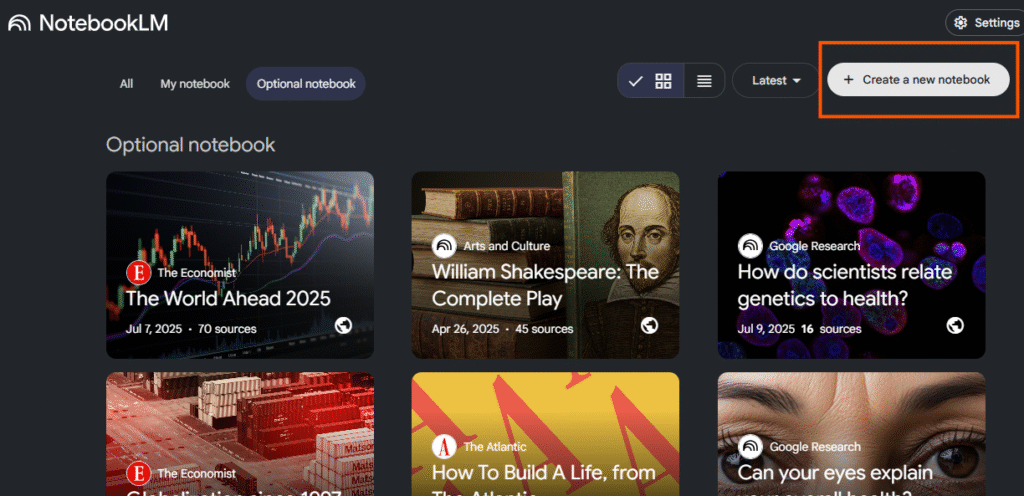Create a new notebook
This screenshot has height=496, width=1024.
point(917,80)
